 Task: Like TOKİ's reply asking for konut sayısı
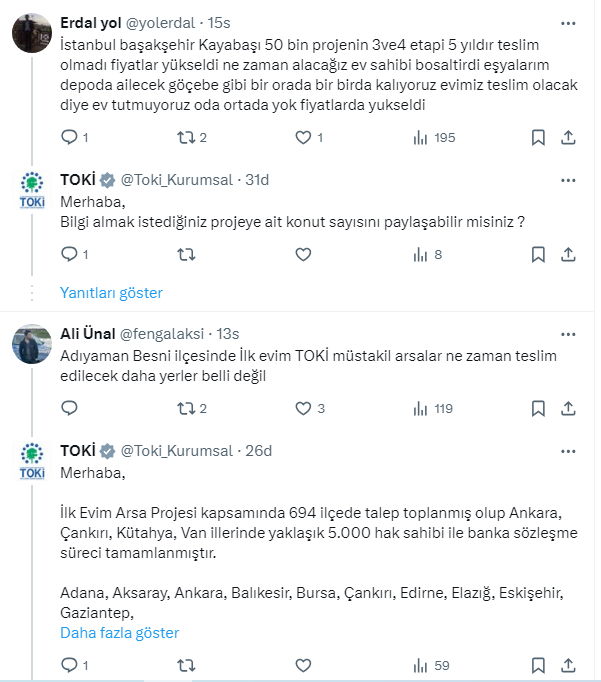303,255
